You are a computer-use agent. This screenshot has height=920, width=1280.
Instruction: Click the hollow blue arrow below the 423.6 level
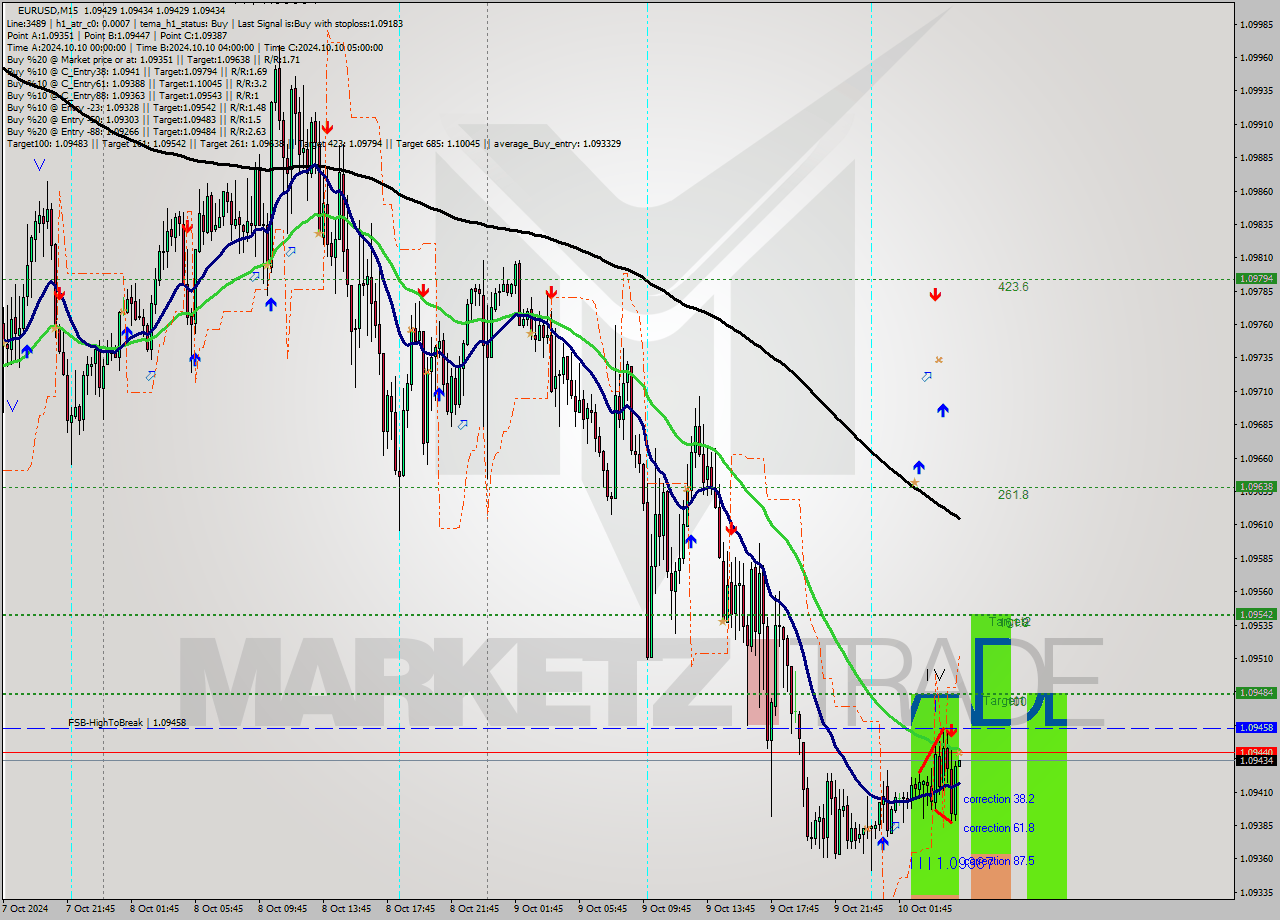(927, 377)
